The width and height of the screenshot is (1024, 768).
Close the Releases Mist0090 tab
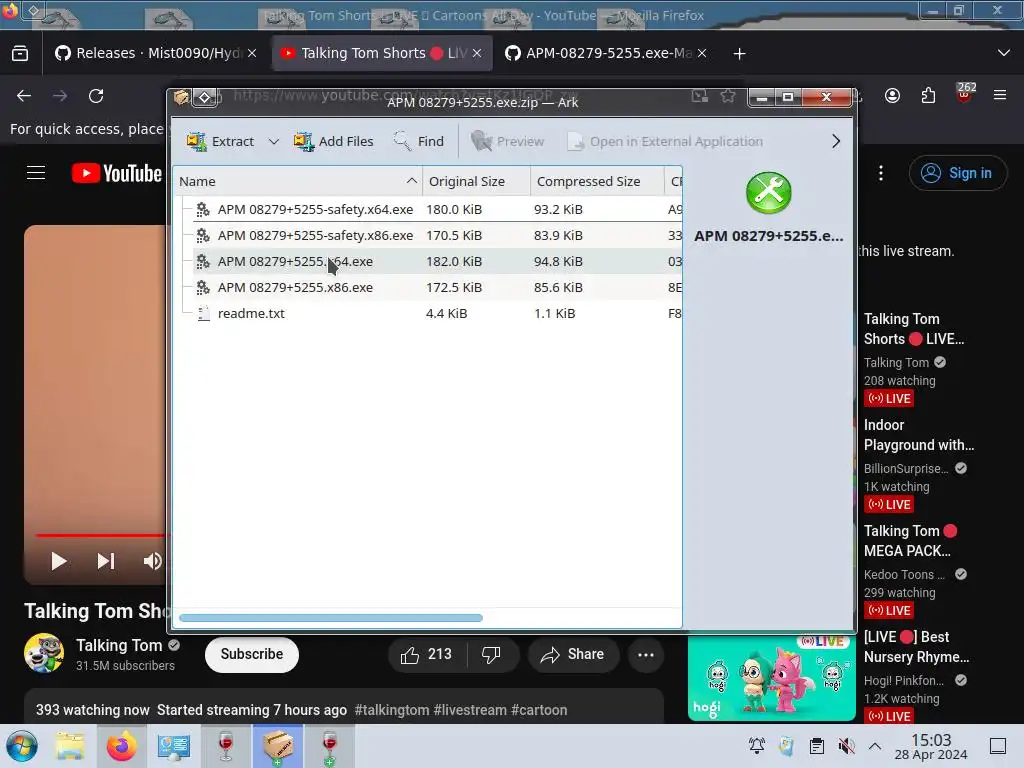252,54
